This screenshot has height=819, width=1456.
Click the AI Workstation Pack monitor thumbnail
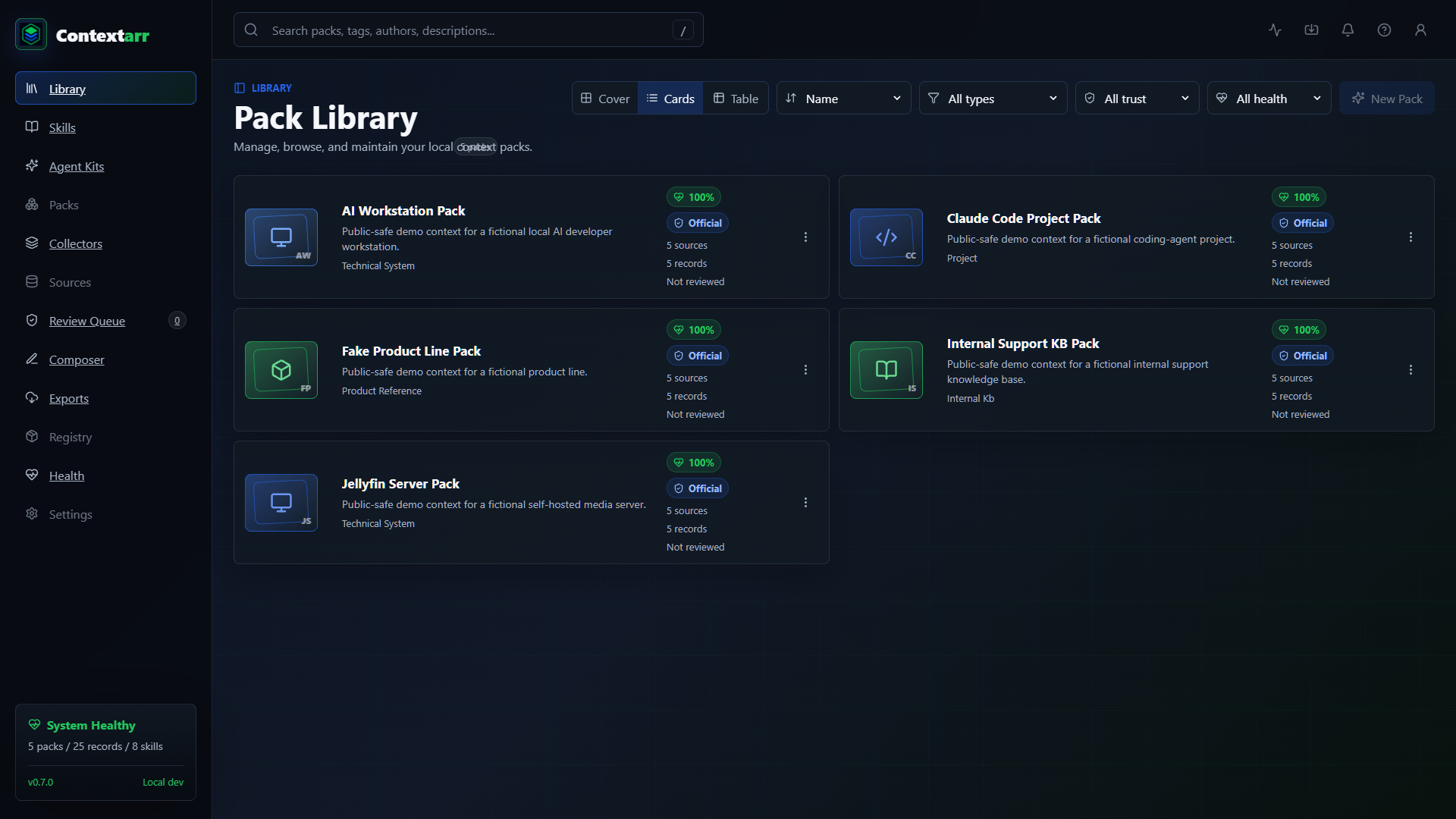[281, 237]
